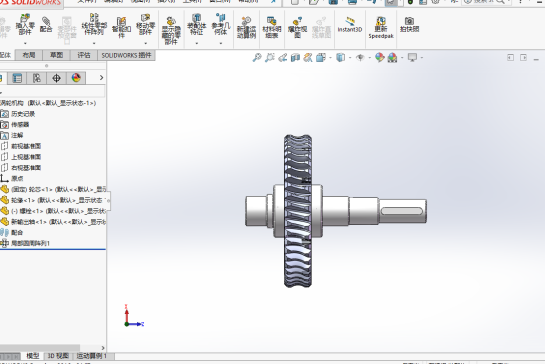Viewport: 545px width, 364px height.
Task: Click the Update Speedpak tool
Action: point(381,27)
